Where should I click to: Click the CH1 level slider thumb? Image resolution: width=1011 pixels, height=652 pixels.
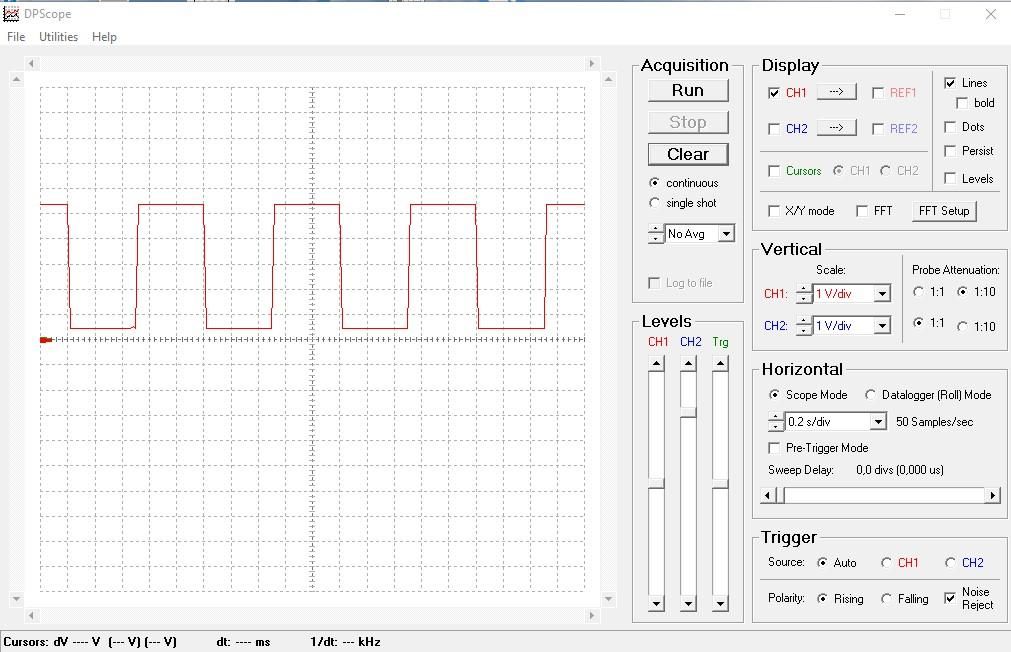656,484
